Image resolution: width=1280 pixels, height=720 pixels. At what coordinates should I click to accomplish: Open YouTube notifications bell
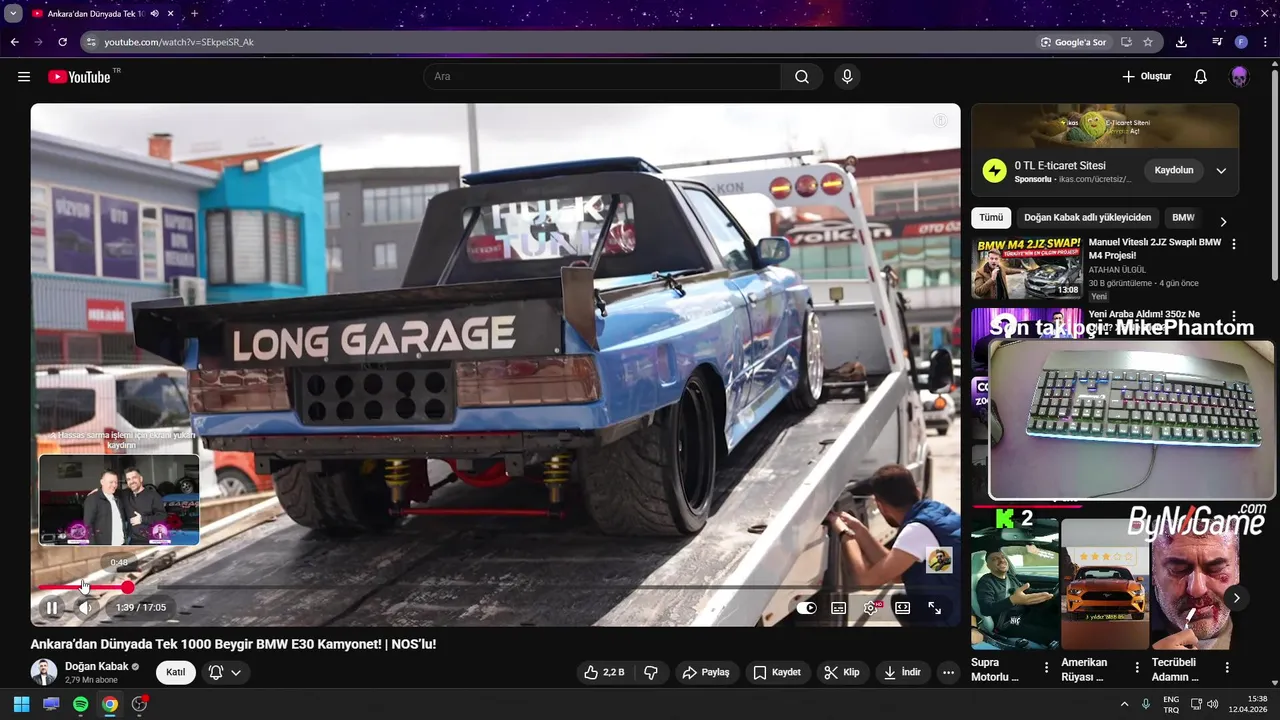pos(1201,77)
